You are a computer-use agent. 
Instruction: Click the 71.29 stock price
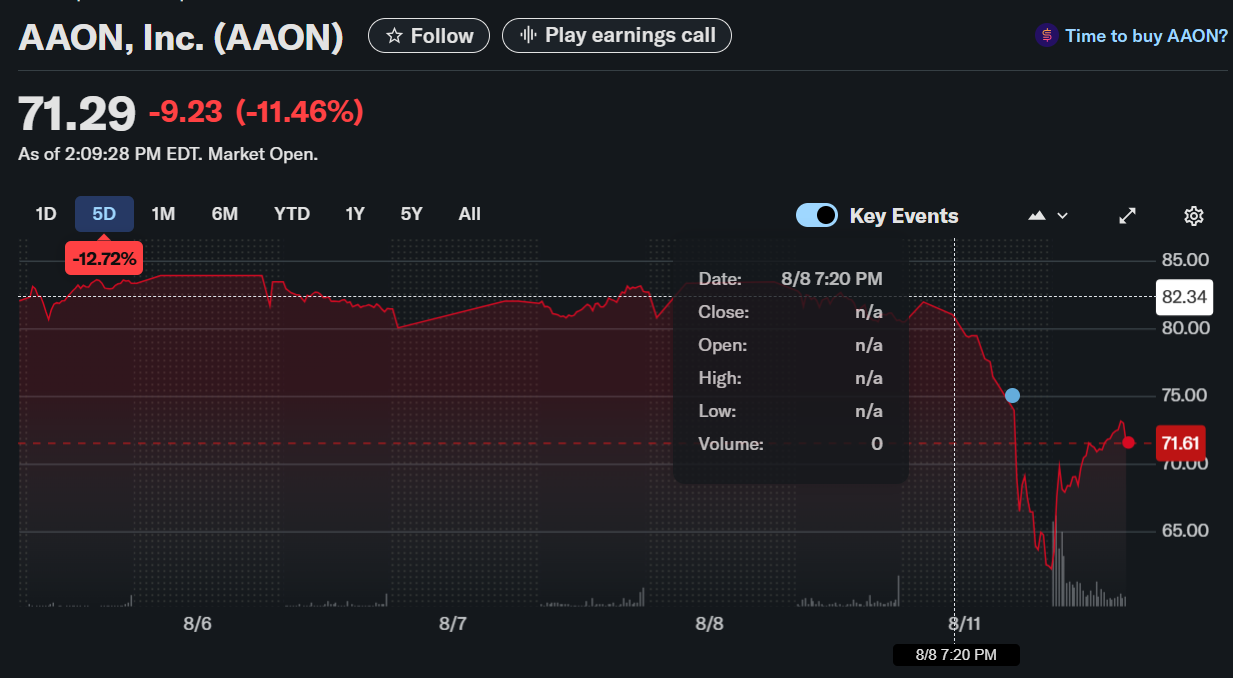pos(77,114)
